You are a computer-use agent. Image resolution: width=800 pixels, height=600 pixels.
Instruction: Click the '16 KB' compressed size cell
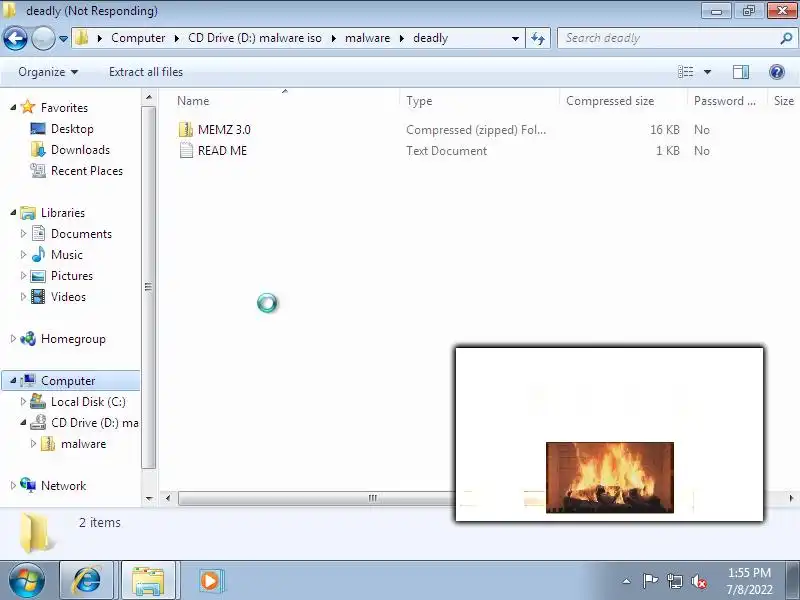664,130
